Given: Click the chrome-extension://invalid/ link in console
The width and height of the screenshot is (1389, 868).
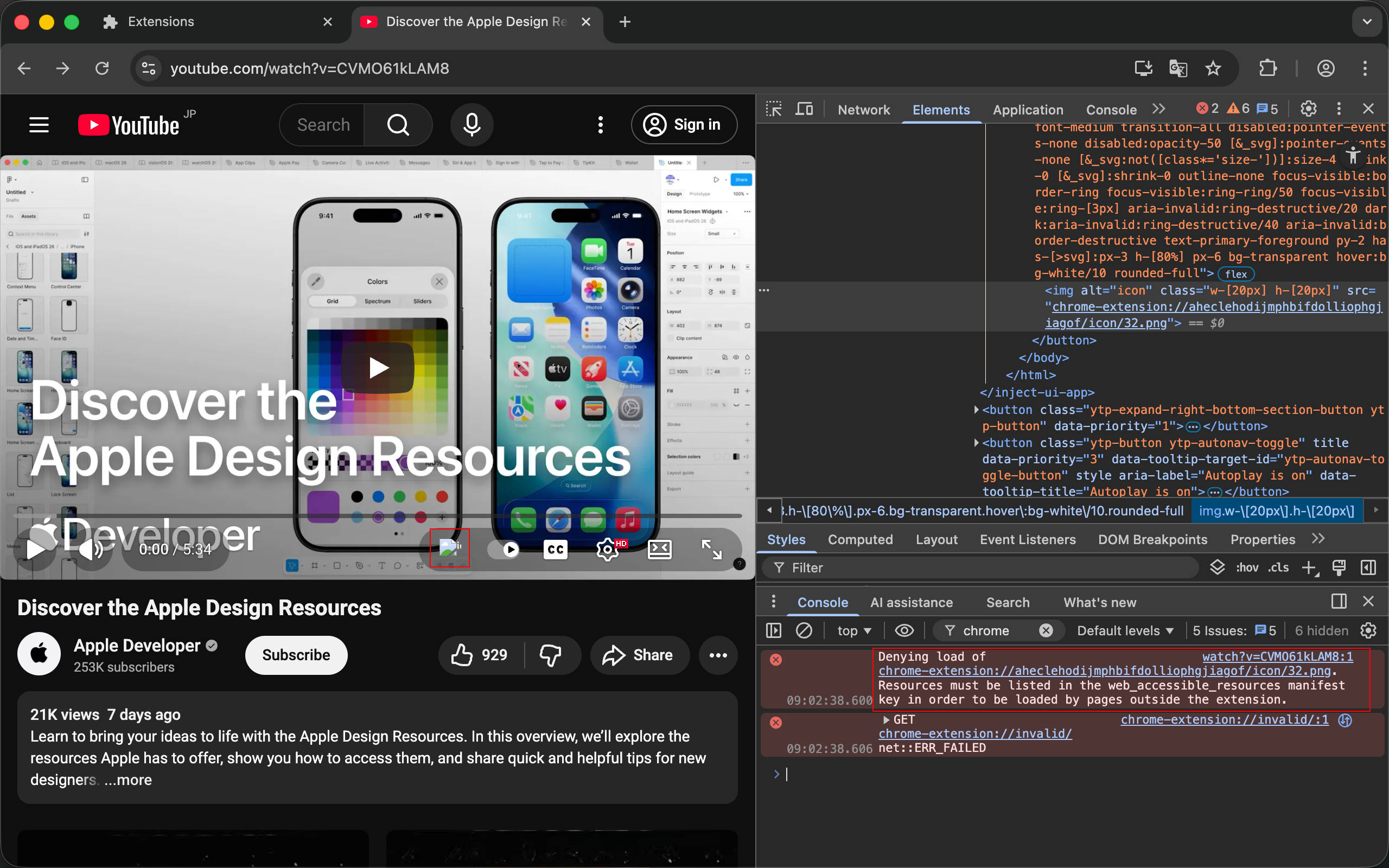Looking at the screenshot, I should tap(974, 733).
